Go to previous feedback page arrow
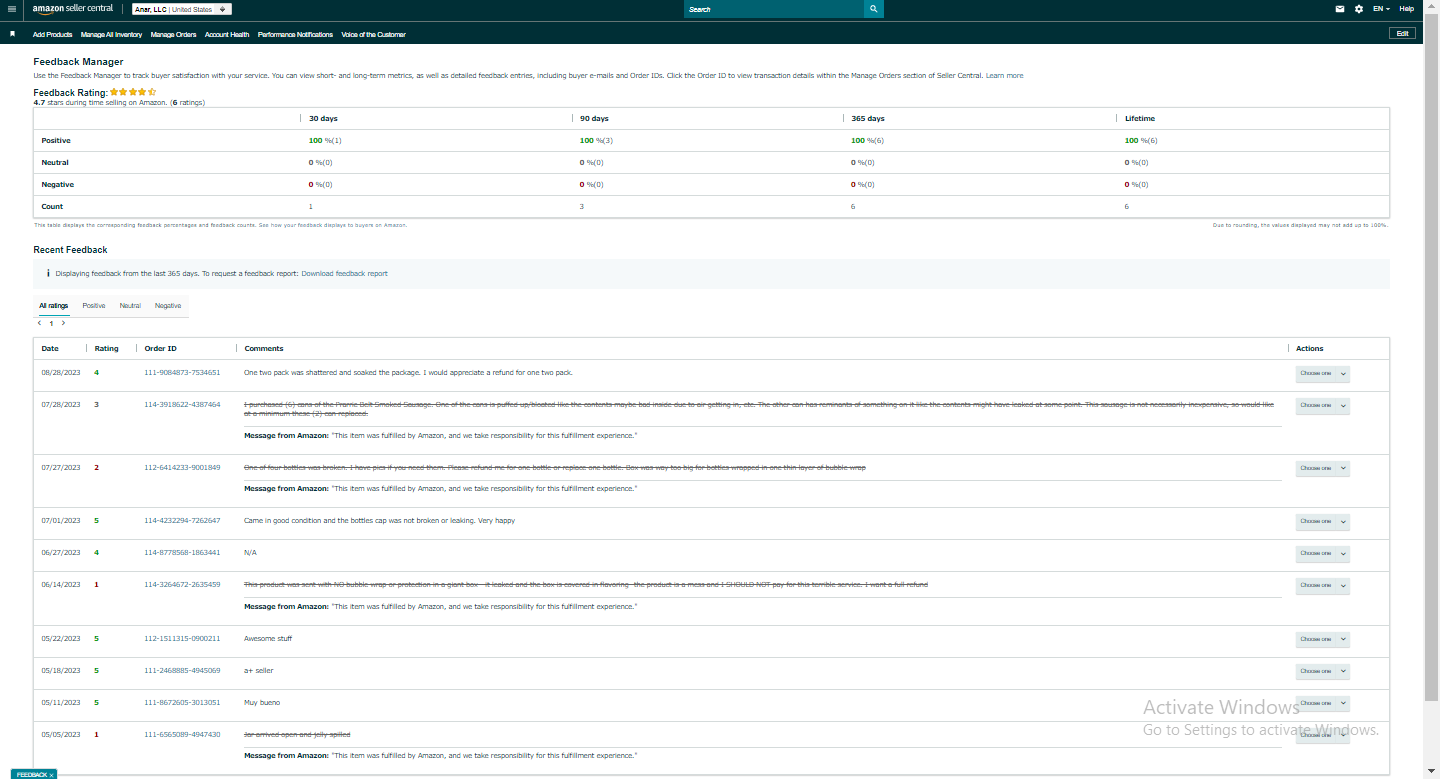1440x779 pixels. tap(40, 323)
